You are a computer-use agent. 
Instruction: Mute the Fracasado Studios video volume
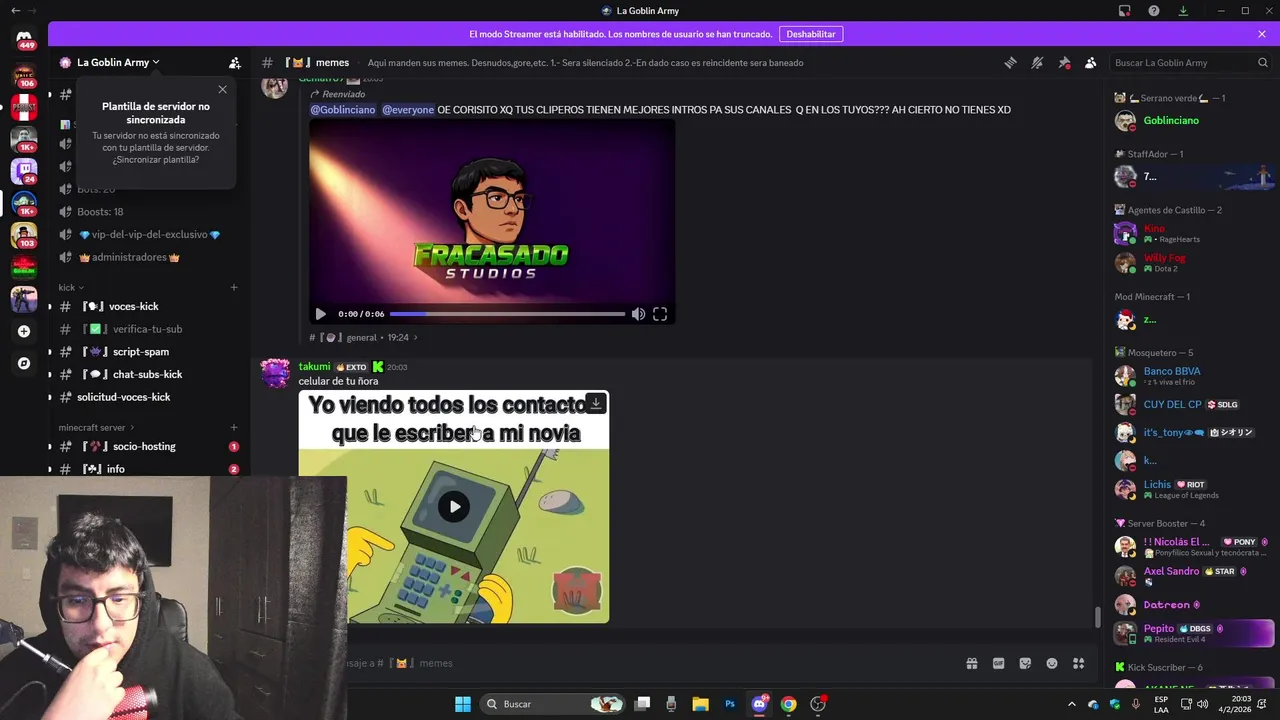tap(638, 314)
